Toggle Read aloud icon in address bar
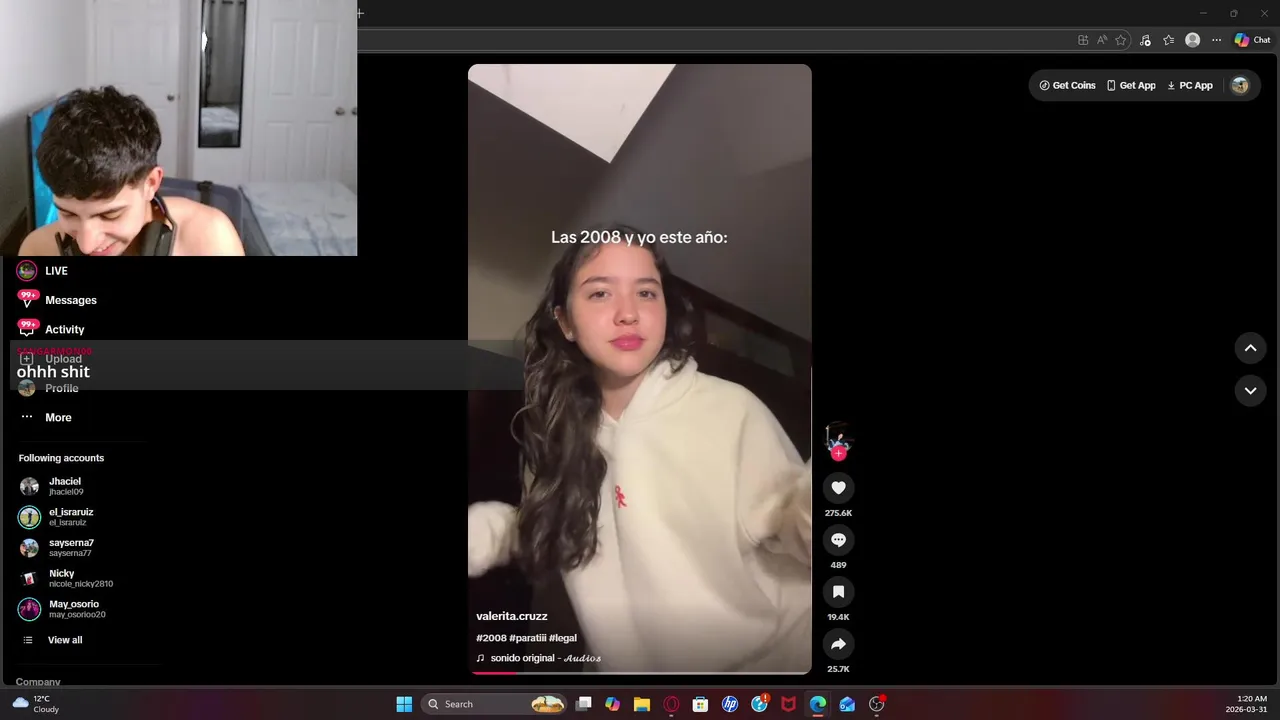Viewport: 1280px width, 720px height. pyautogui.click(x=1102, y=40)
